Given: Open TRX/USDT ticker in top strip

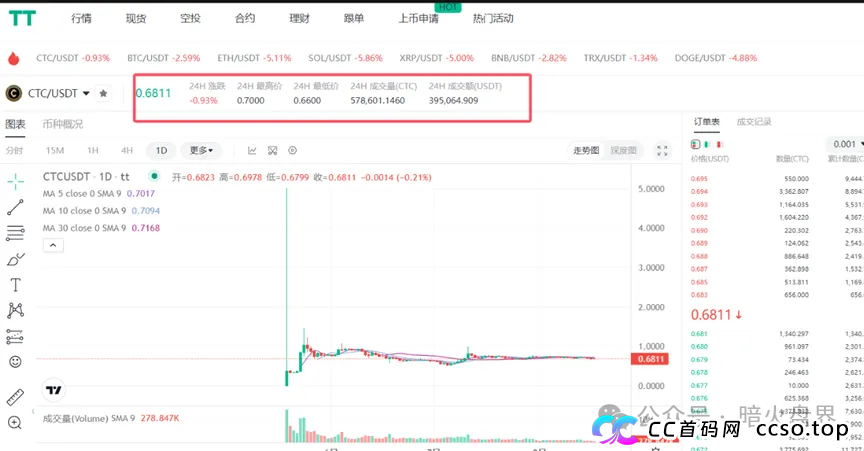Looking at the screenshot, I should click(620, 58).
